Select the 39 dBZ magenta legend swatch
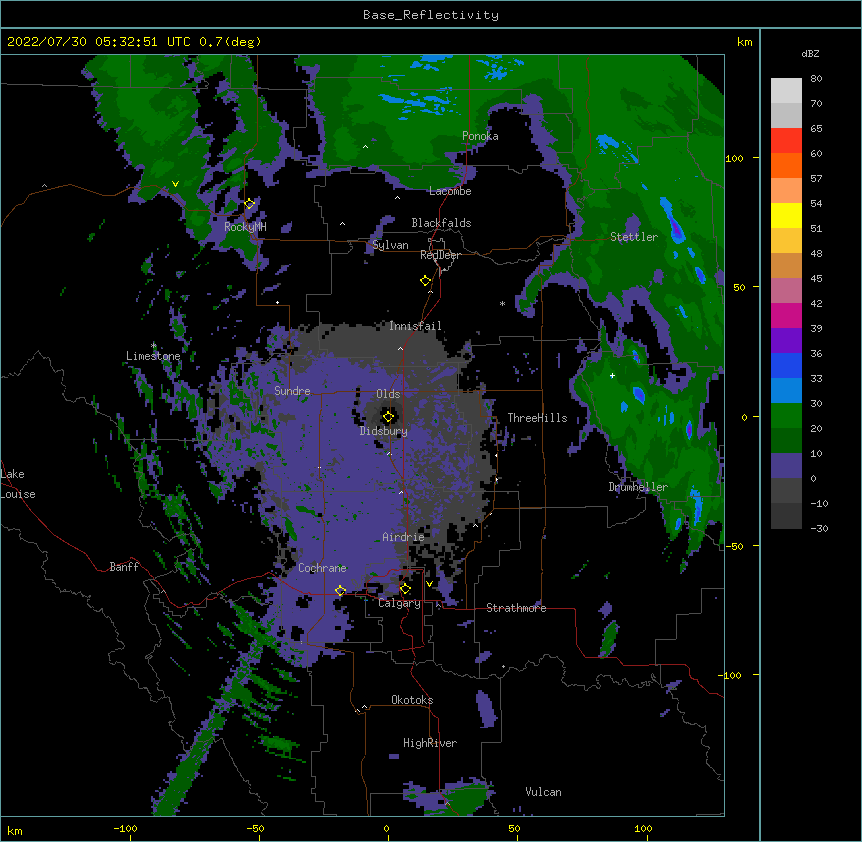The image size is (862, 842). pyautogui.click(x=786, y=315)
